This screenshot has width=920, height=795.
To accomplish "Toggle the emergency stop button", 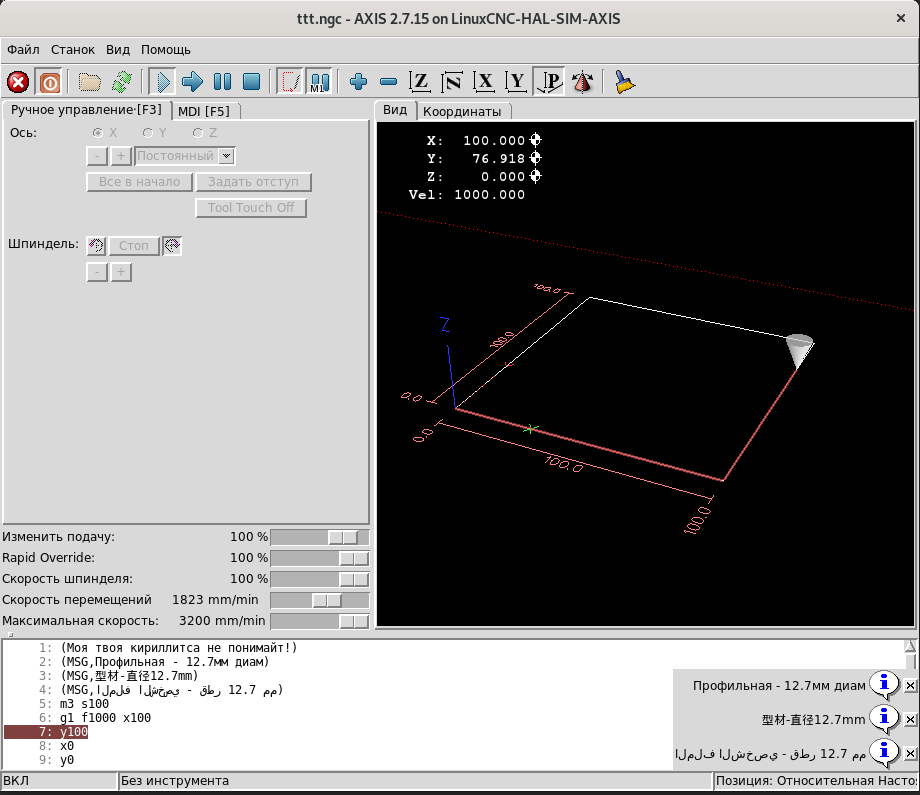I will (18, 82).
